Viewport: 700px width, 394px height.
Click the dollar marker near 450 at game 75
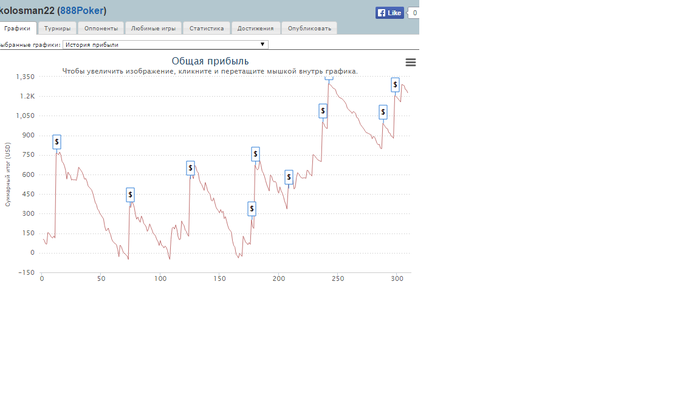click(130, 195)
